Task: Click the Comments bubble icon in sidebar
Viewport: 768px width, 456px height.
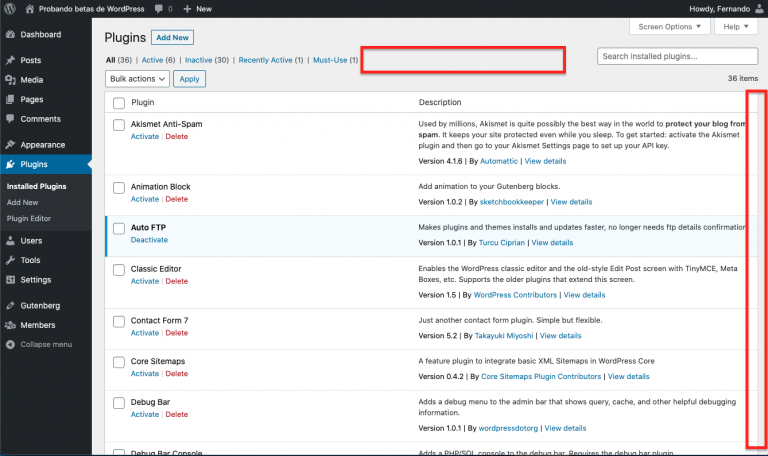Action: [10, 119]
